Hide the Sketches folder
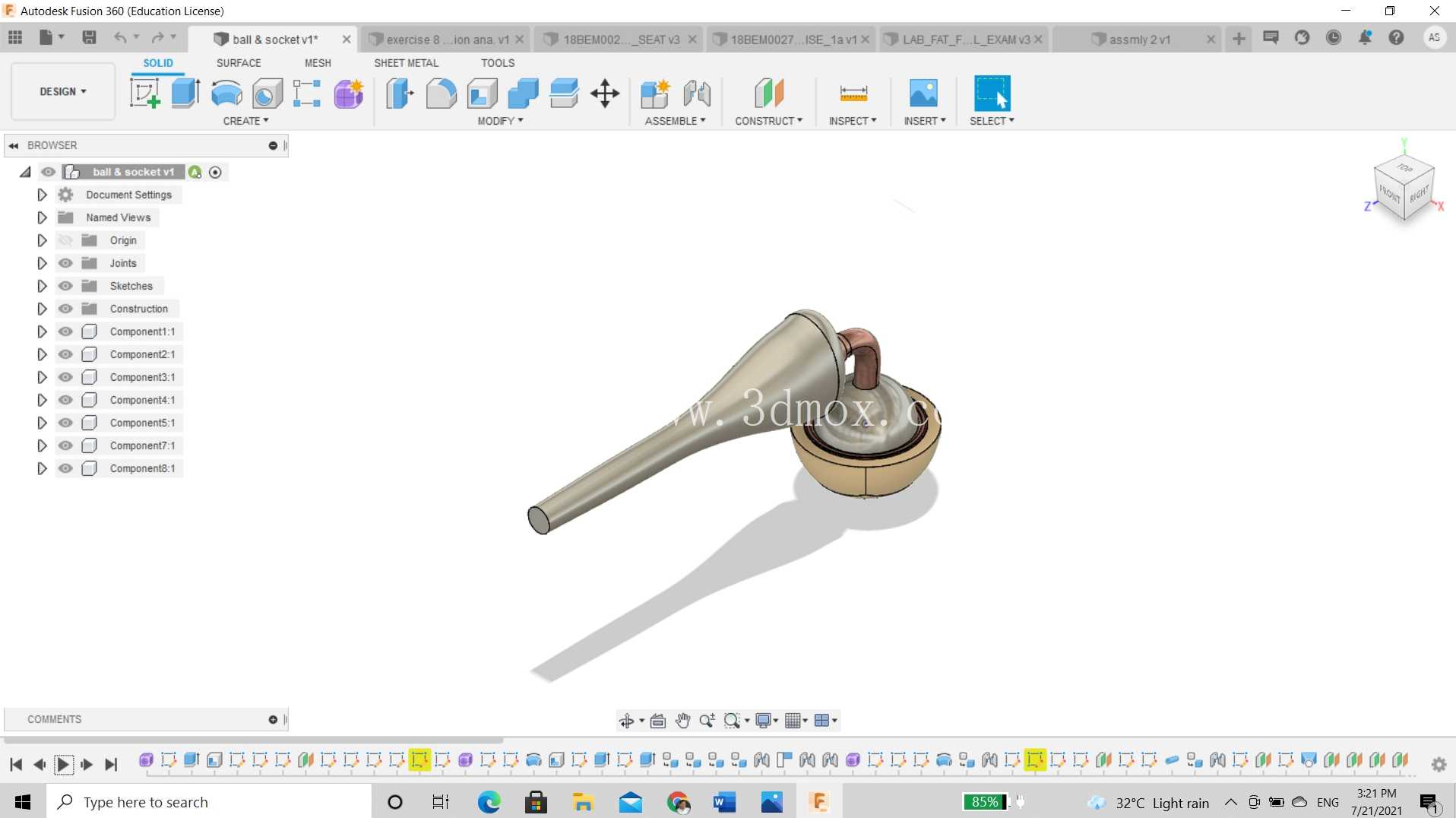 coord(66,286)
